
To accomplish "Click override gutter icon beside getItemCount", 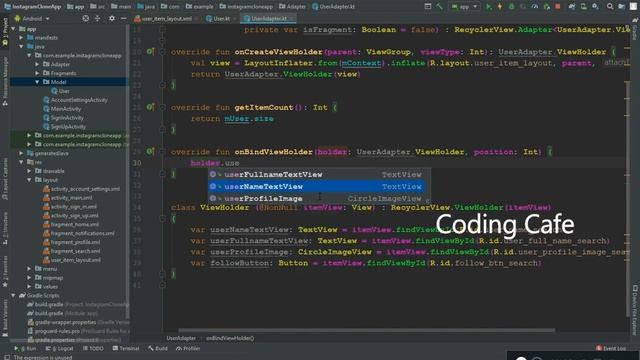I will click(x=150, y=107).
